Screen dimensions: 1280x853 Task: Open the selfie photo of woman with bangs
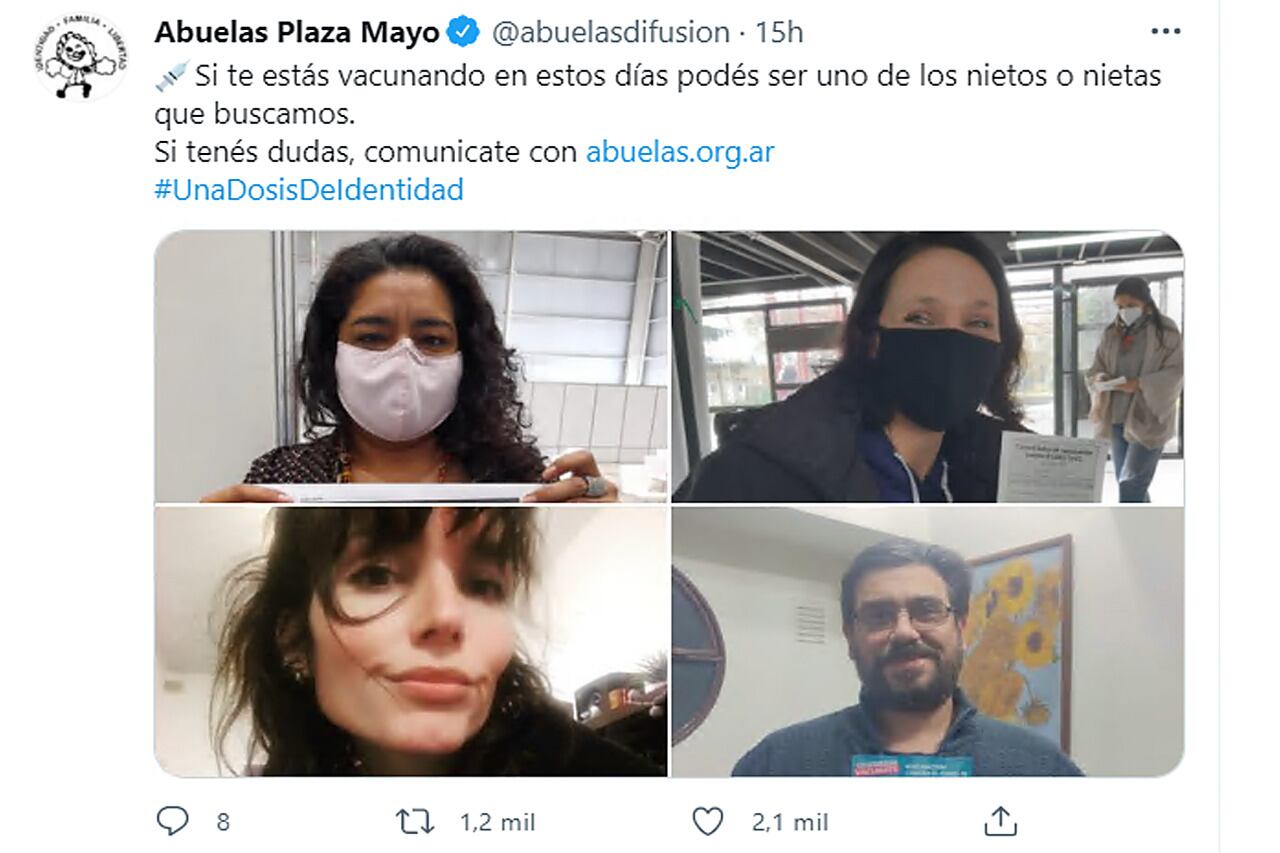pyautogui.click(x=411, y=641)
